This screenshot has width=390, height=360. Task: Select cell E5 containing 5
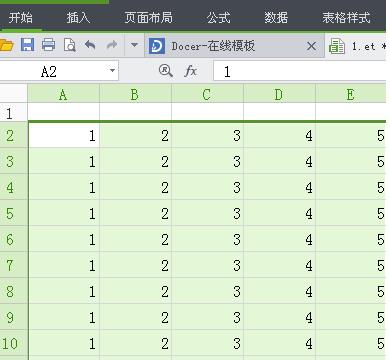click(x=351, y=213)
